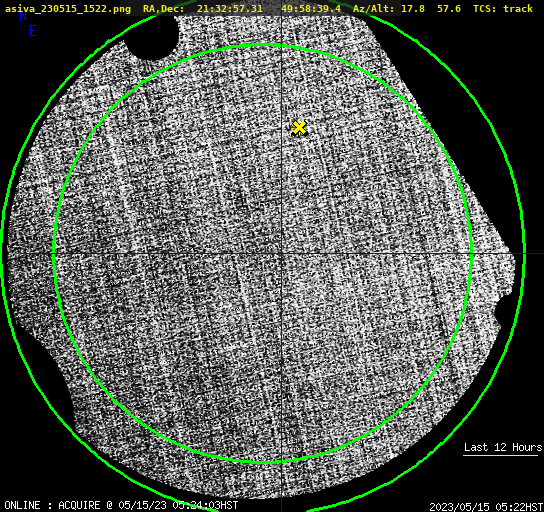The height and width of the screenshot is (512, 544).
Task: Click the Dec value 49:58:39.4
Action: point(311,9)
